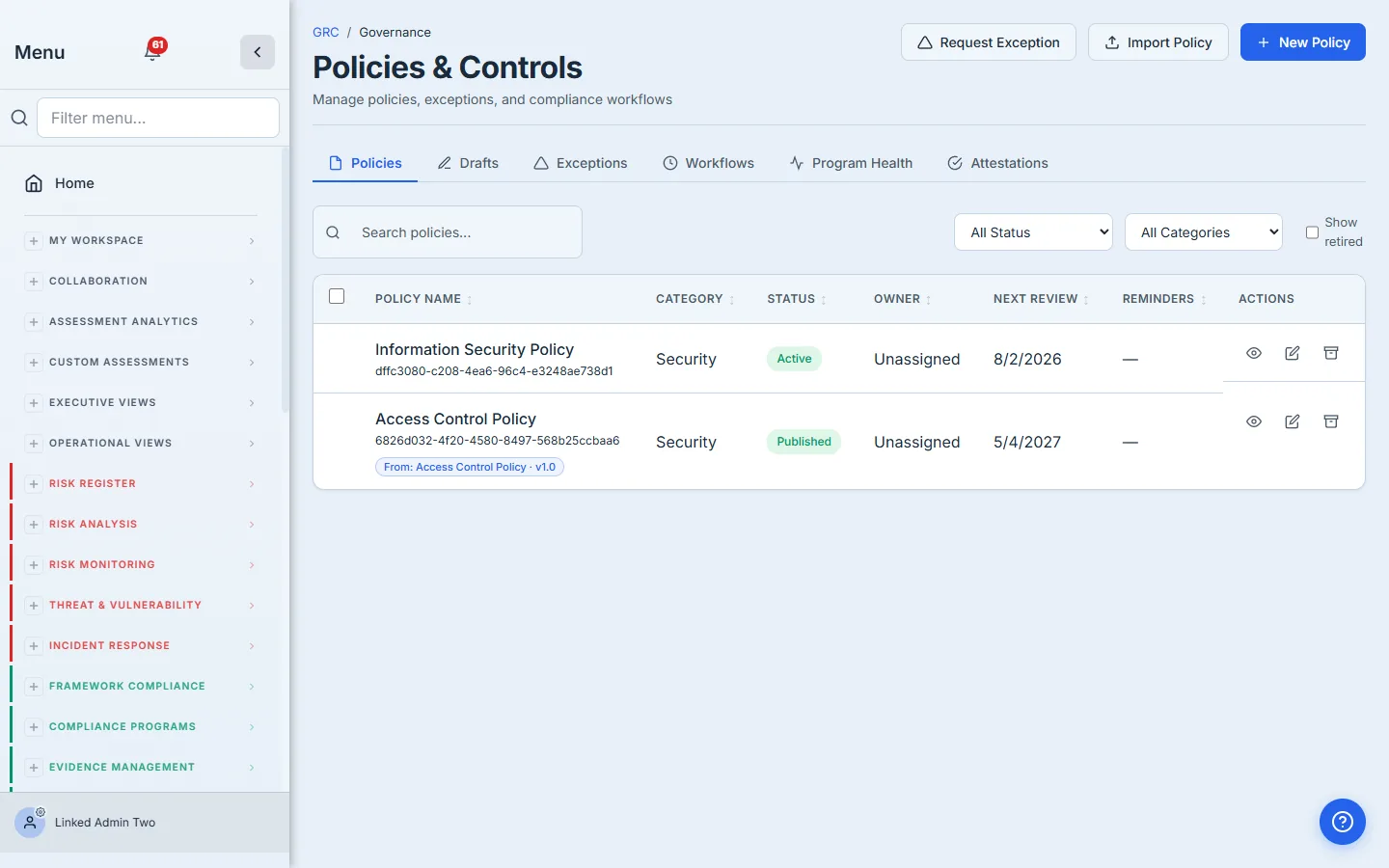Tick the select-all checkbox in the table header
Viewport: 1389px width, 868px height.
pyautogui.click(x=337, y=296)
